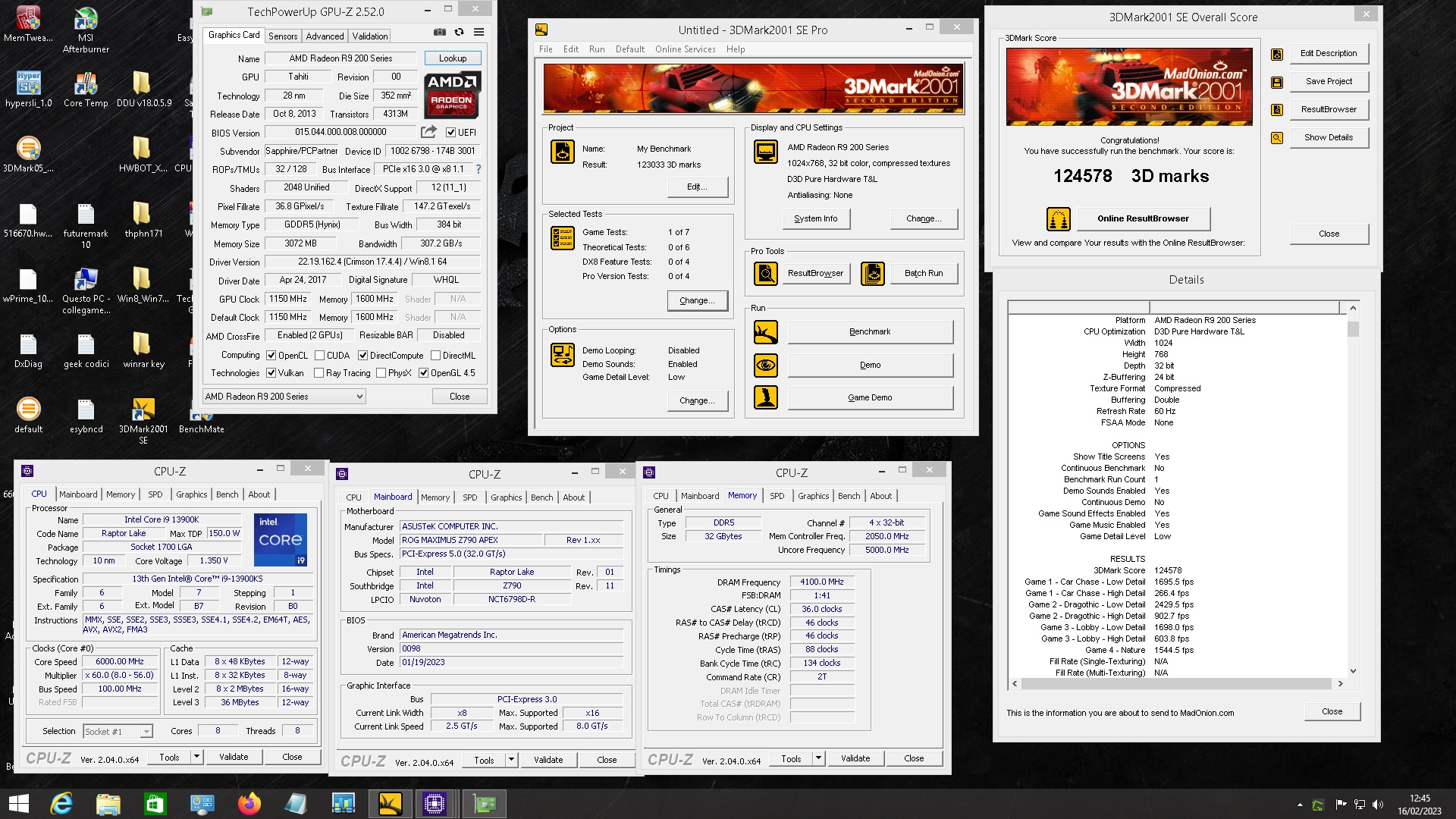This screenshot has height=819, width=1456.
Task: Expand Tools dropdown arrow in CPU tab window
Action: pos(196,757)
